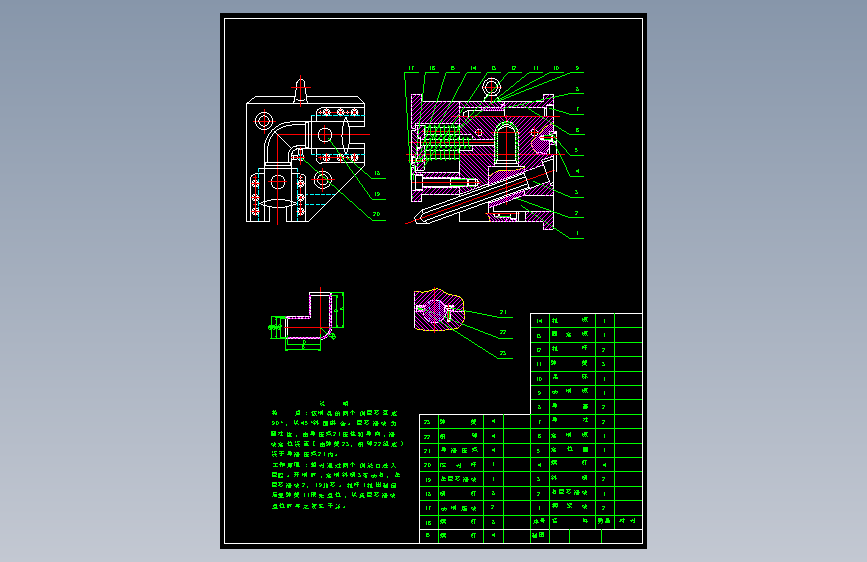867x562 pixels.
Task: Select balloon callout 14 above section view
Action: coord(473,69)
